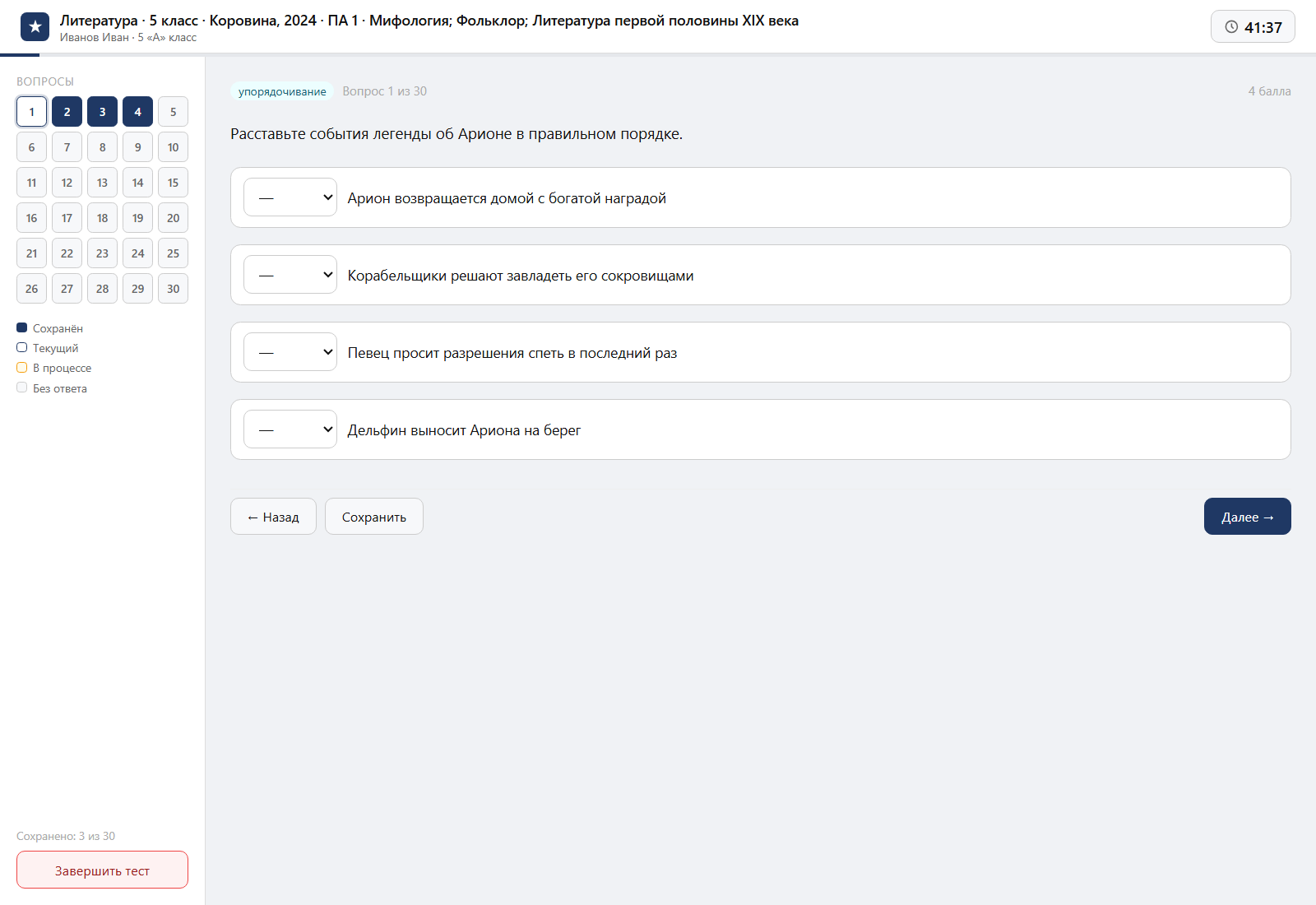
Task: Jump to last question 30
Action: click(173, 289)
